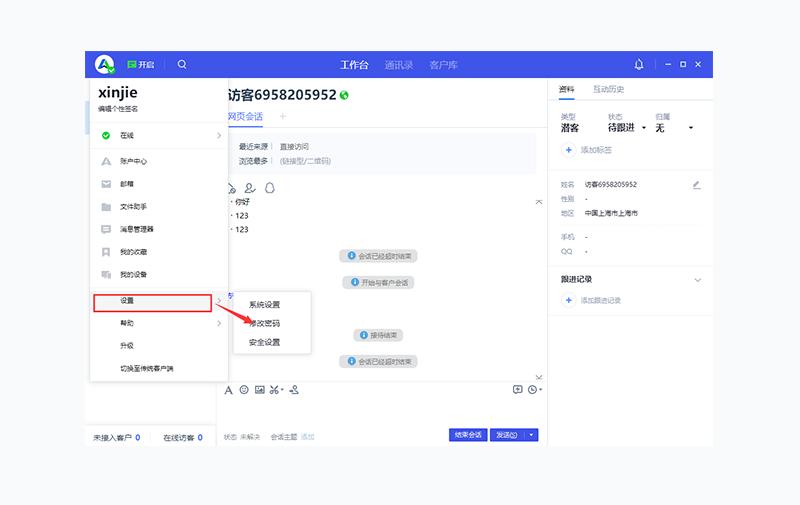Open the search magnifier in the header
Image resolution: width=800 pixels, height=505 pixels.
tap(182, 65)
